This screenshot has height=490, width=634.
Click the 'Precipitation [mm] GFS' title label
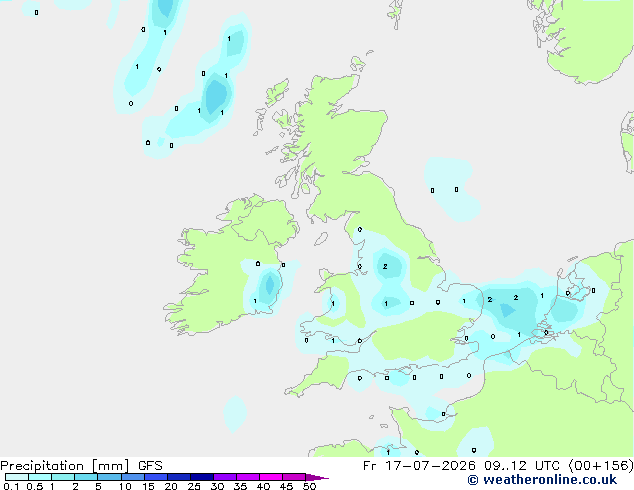point(81,466)
